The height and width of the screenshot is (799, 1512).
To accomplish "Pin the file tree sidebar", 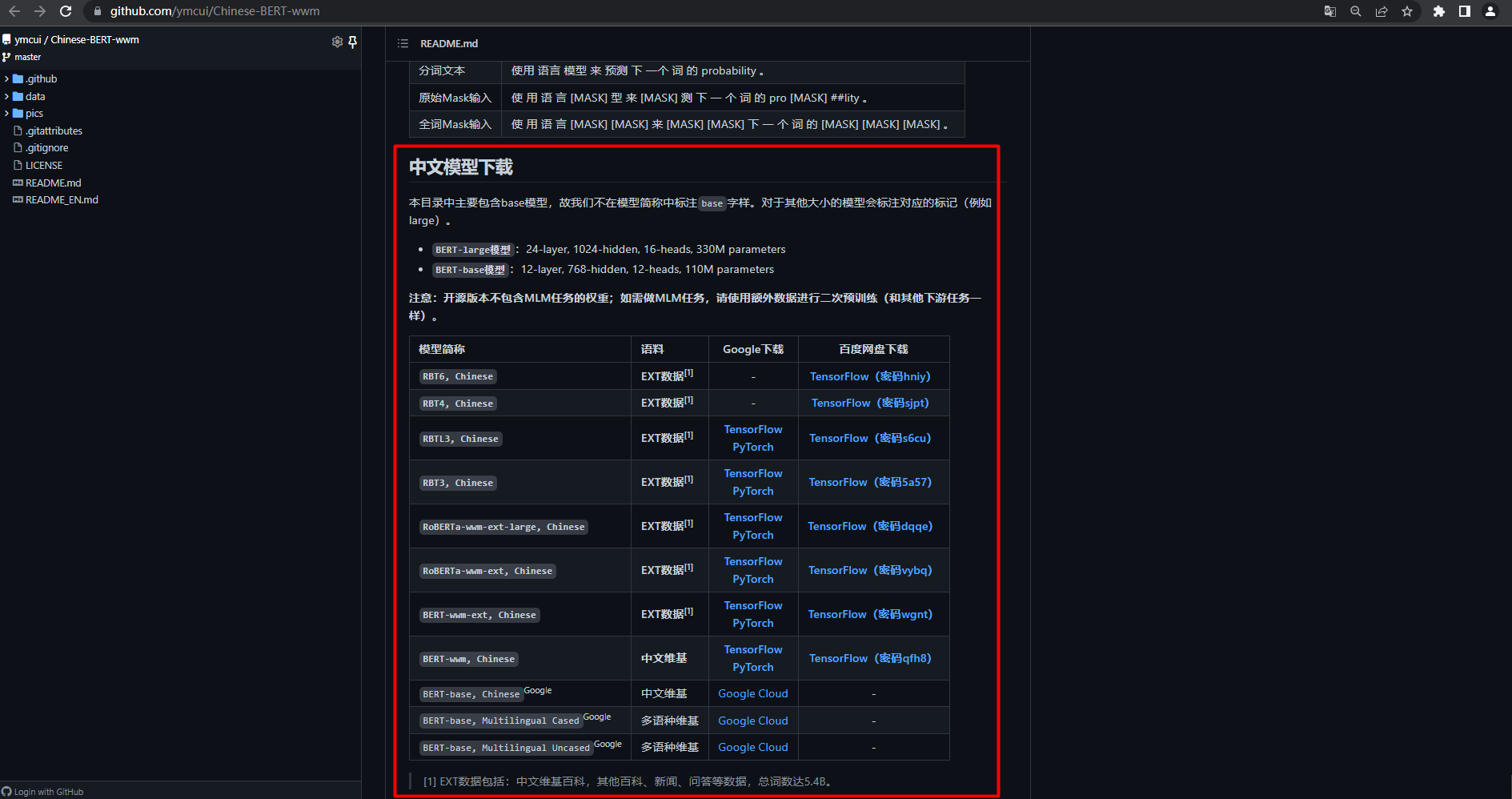I will click(x=352, y=42).
